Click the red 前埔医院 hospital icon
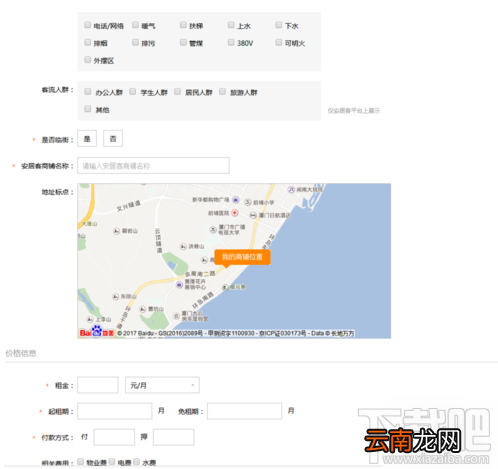 [235, 213]
